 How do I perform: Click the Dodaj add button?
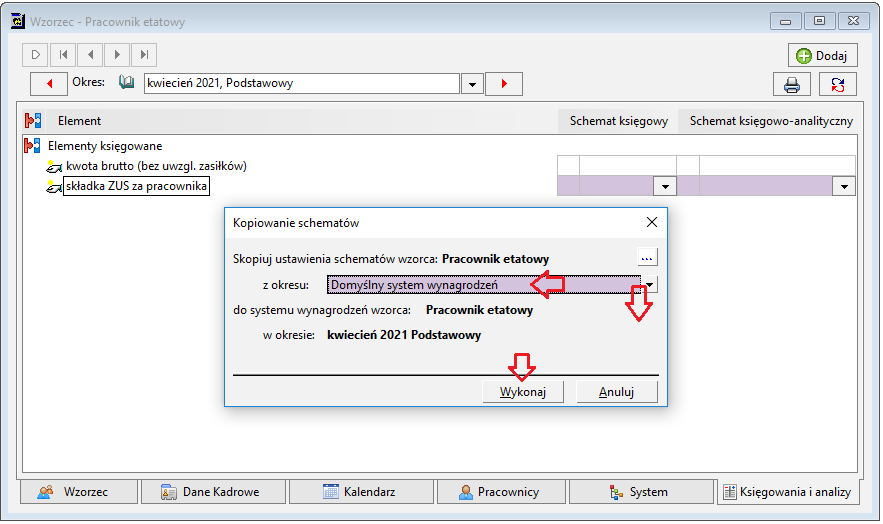[822, 56]
